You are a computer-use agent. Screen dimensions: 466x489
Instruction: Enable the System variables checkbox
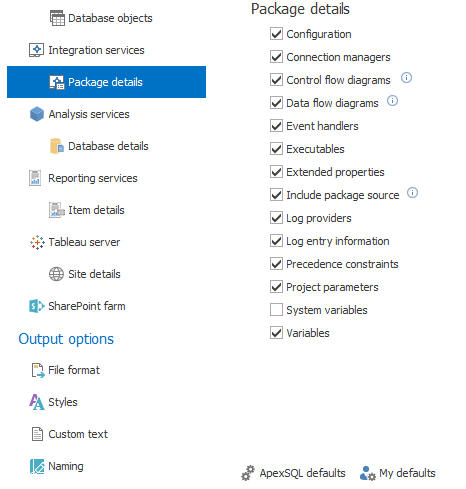[x=276, y=310]
